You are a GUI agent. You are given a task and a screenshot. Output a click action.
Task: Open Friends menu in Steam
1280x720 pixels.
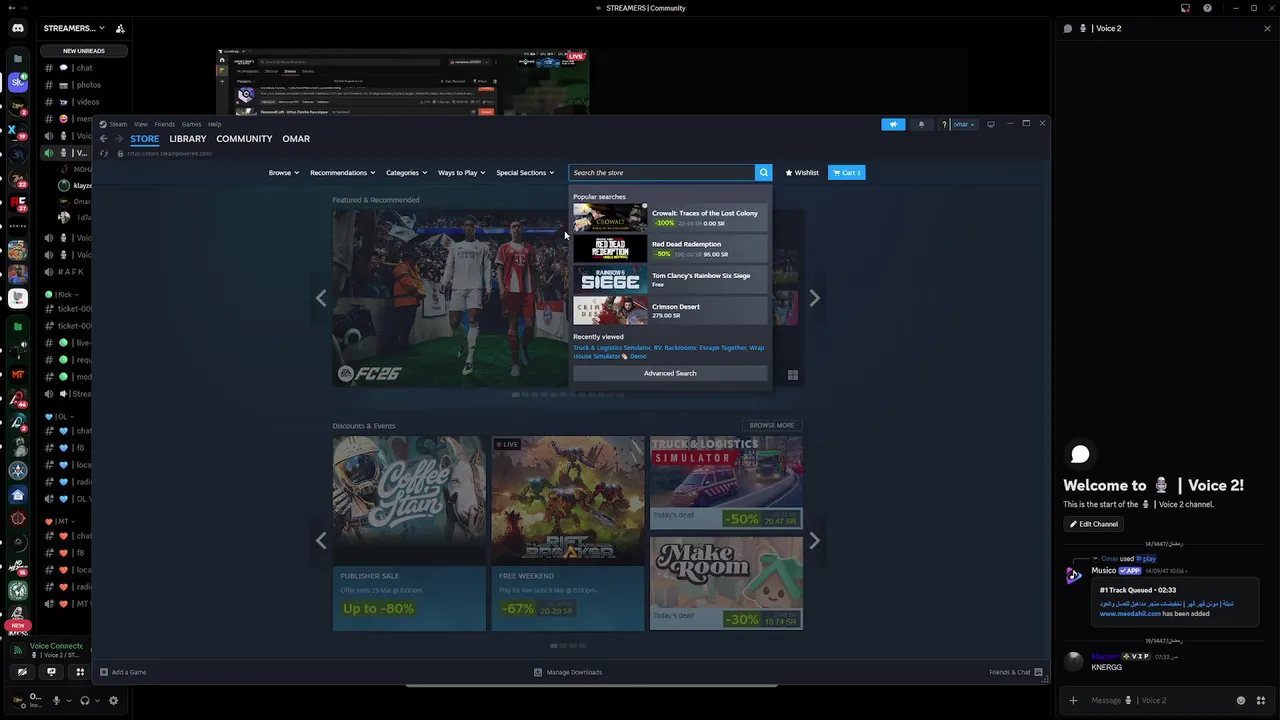[164, 124]
